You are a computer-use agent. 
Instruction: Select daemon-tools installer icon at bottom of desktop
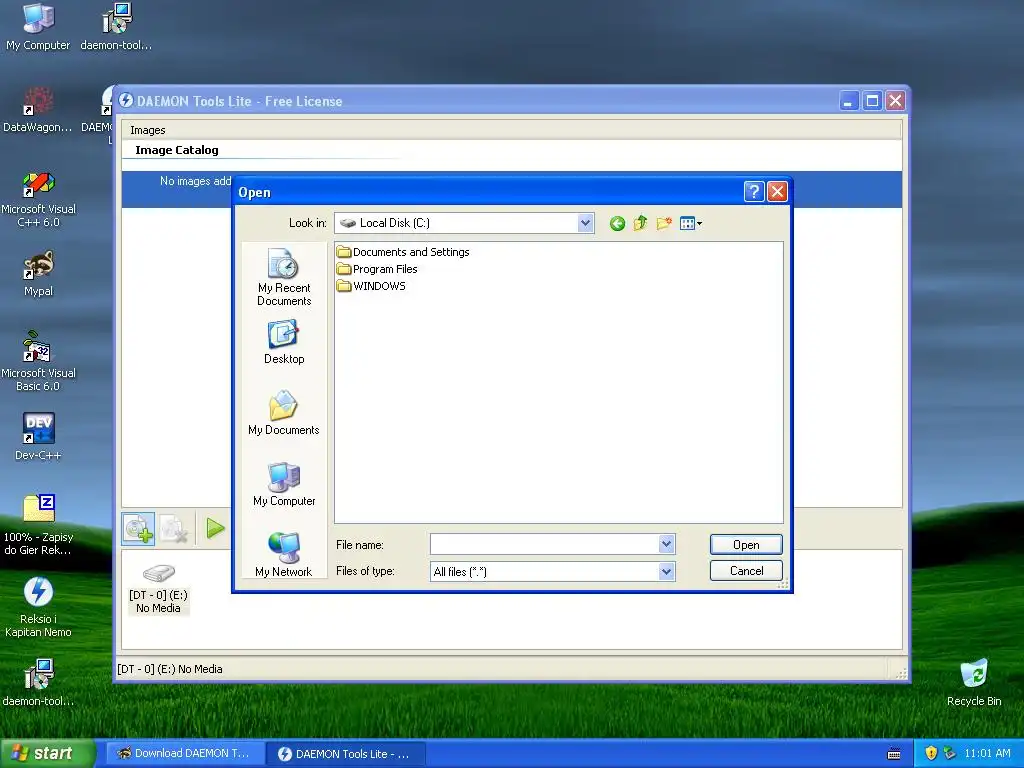point(38,683)
